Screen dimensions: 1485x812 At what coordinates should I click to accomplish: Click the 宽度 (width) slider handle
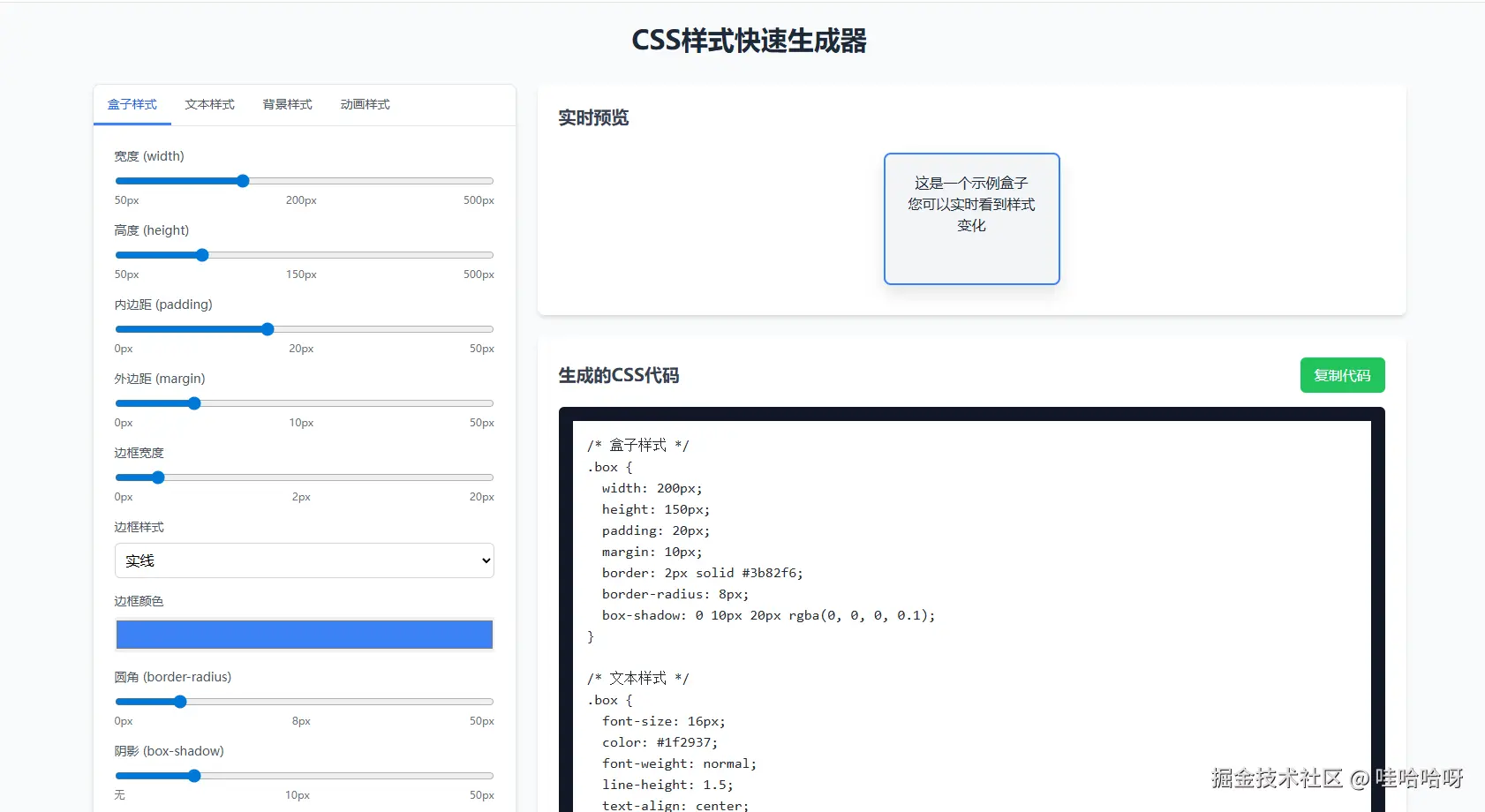pos(243,181)
